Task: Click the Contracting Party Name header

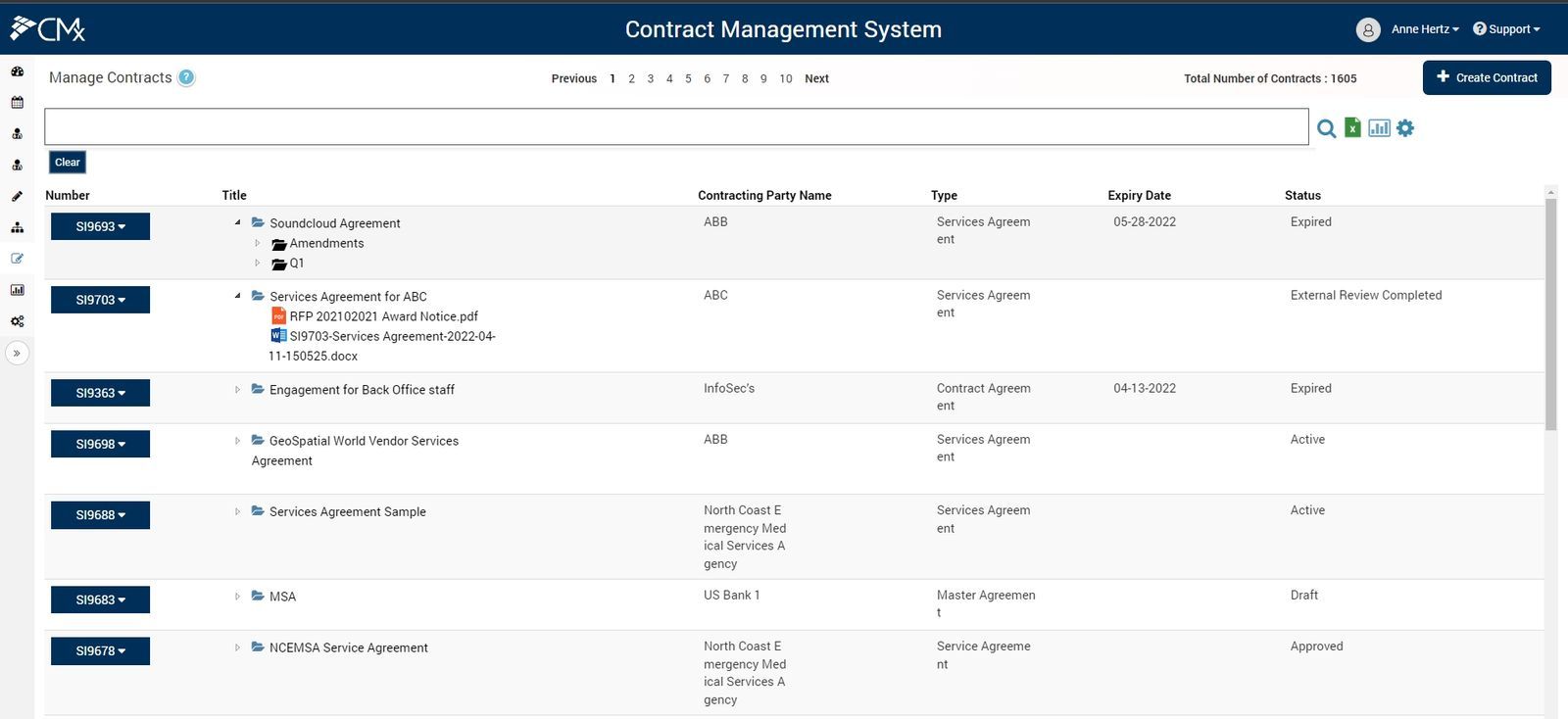Action: 764,196
